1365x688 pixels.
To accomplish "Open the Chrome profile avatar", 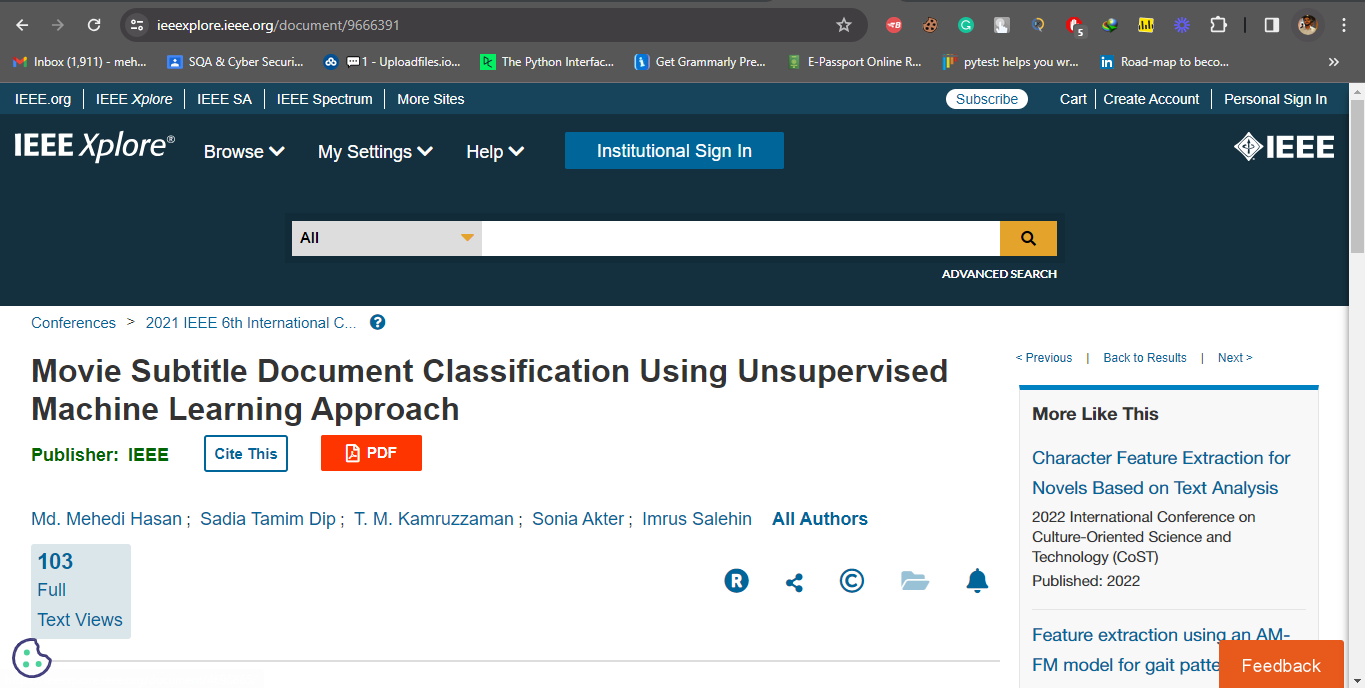I will 1307,25.
